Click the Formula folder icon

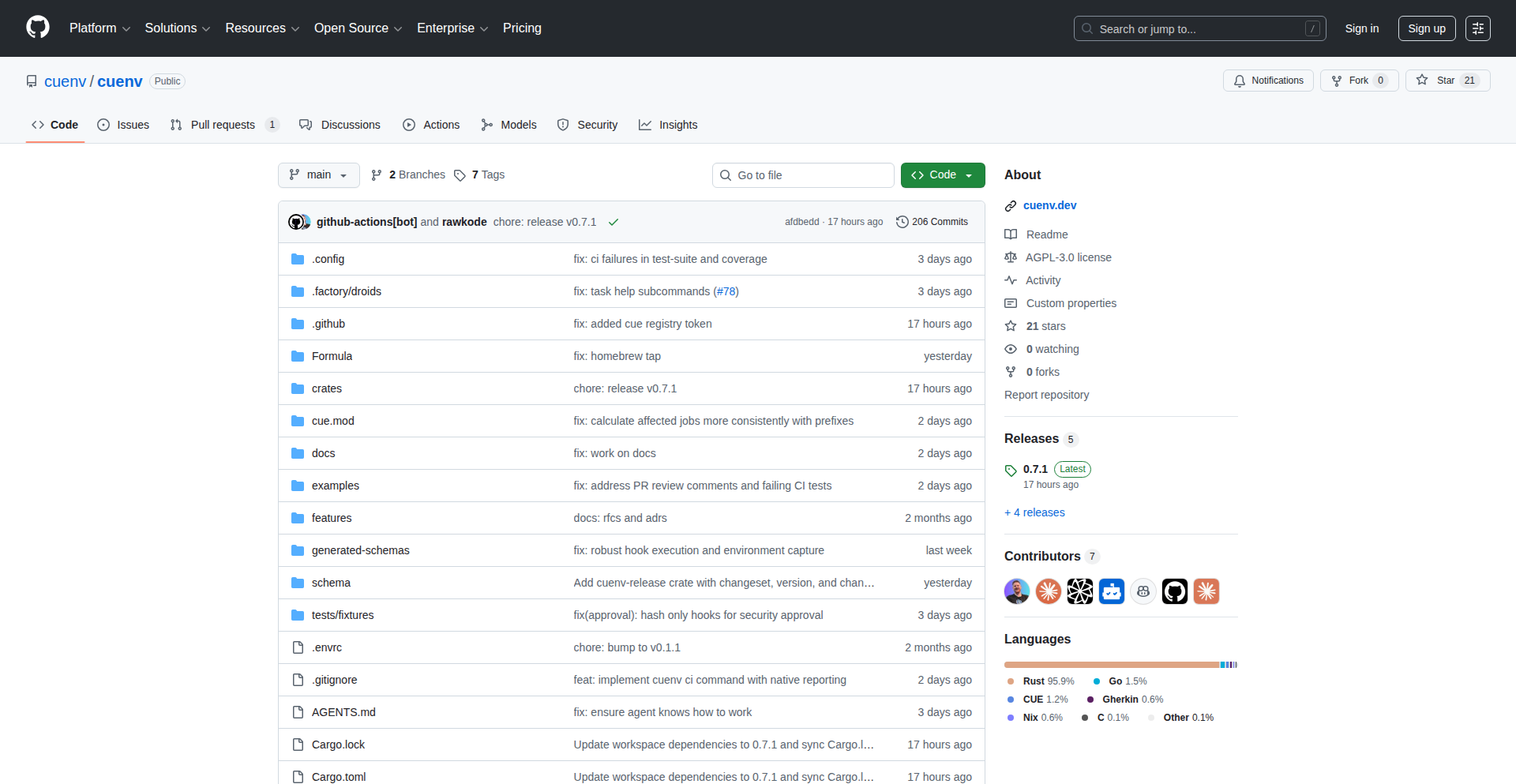298,356
